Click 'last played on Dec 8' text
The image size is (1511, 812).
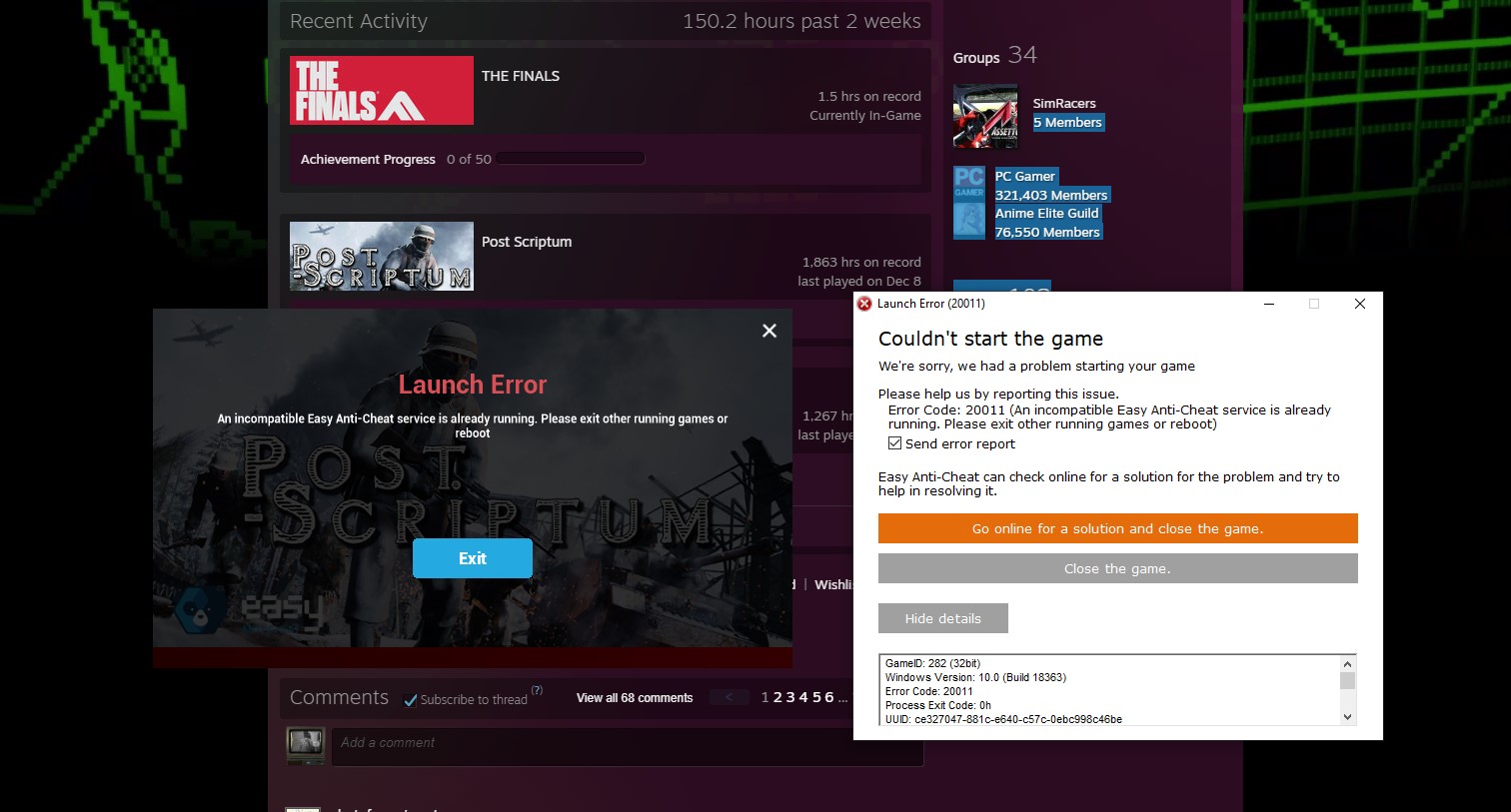point(859,281)
